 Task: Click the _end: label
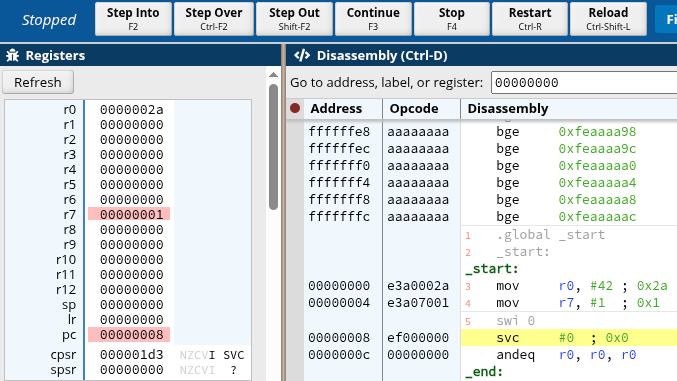(x=484, y=371)
